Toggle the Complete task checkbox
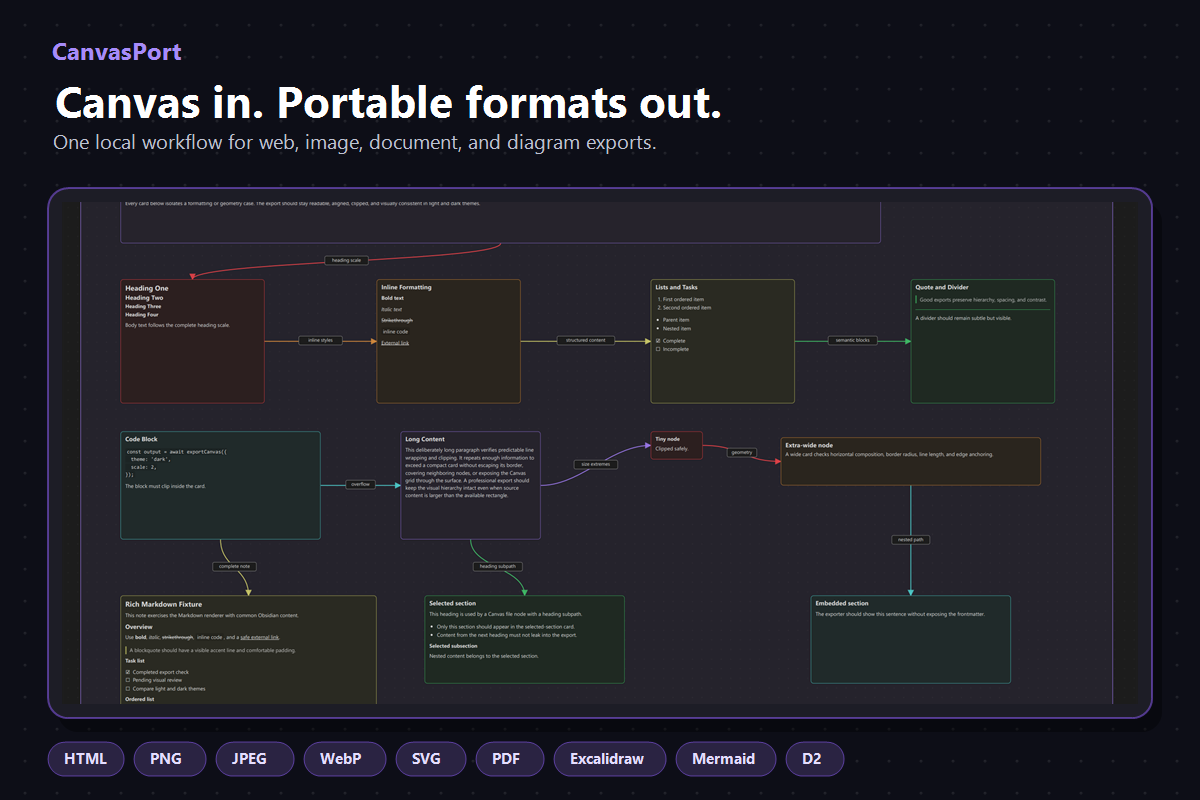Screen dimensions: 1200x800 click(658, 341)
